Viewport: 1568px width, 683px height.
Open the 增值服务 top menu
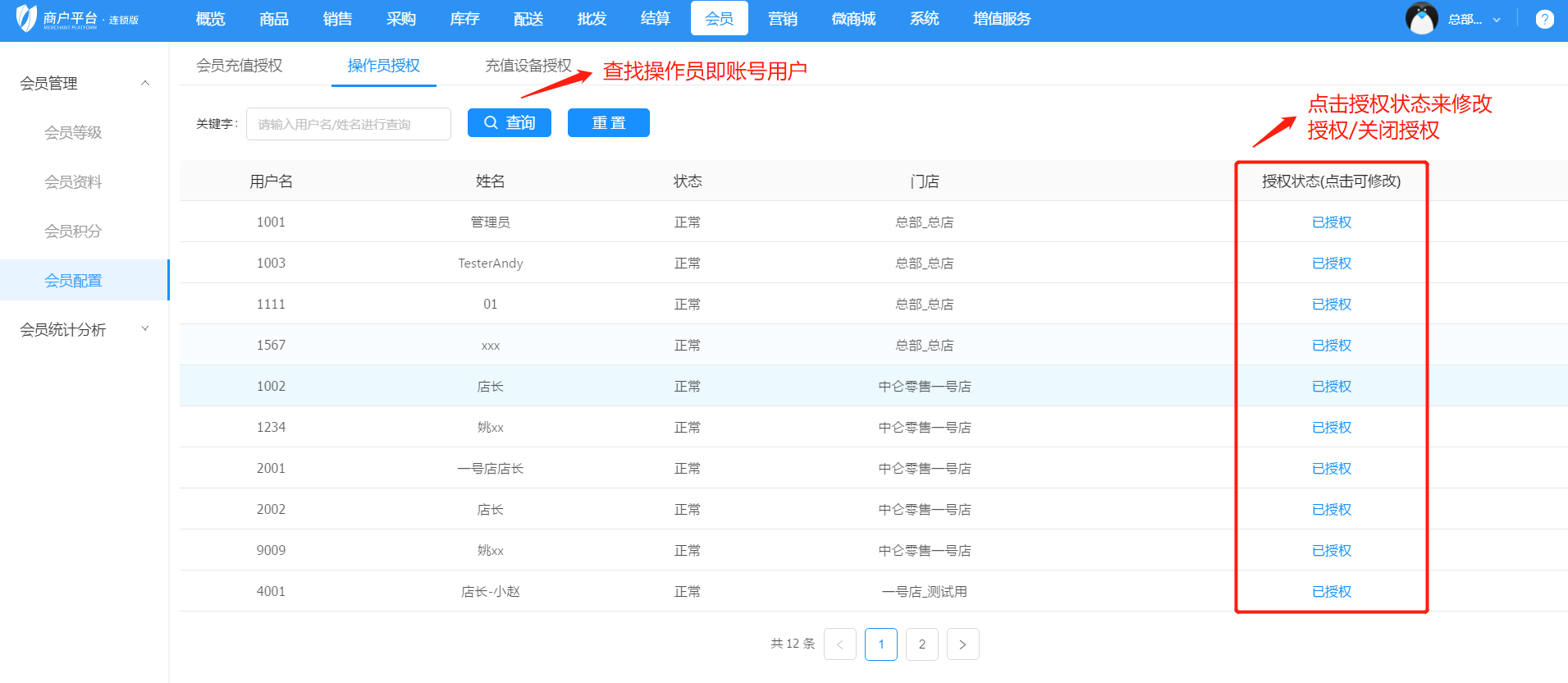coord(1001,19)
